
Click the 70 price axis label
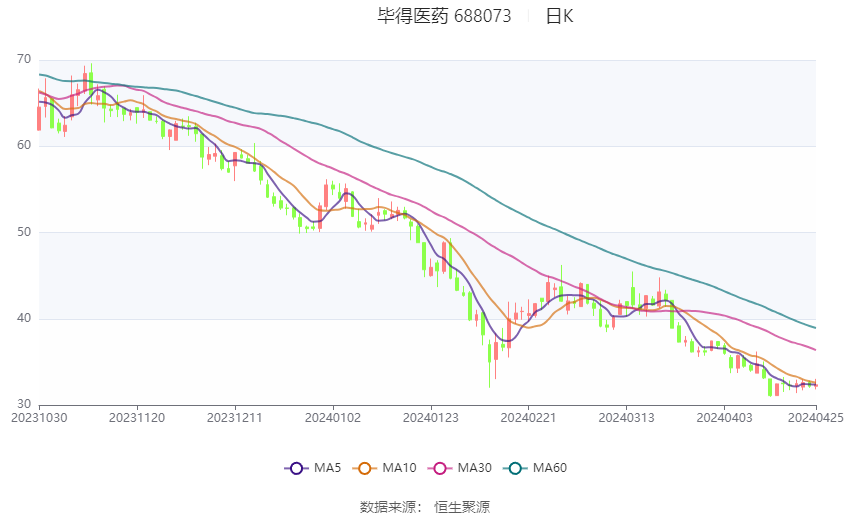click(x=24, y=60)
